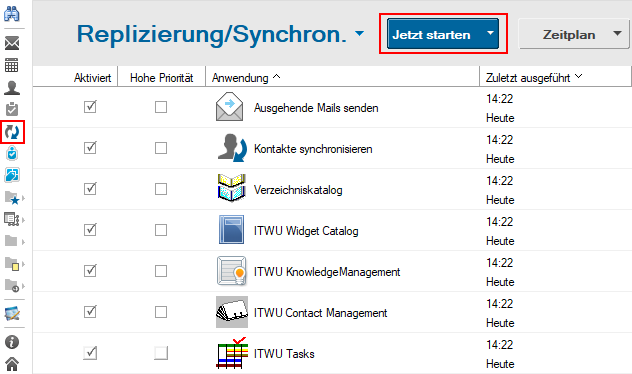632x374 pixels.
Task: Open contacts via the person sidebar icon
Action: [12, 87]
